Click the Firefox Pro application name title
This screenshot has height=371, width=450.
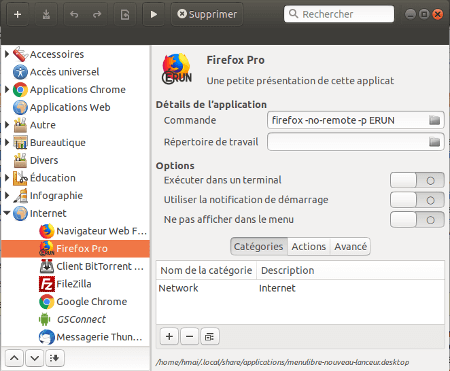coord(235,60)
